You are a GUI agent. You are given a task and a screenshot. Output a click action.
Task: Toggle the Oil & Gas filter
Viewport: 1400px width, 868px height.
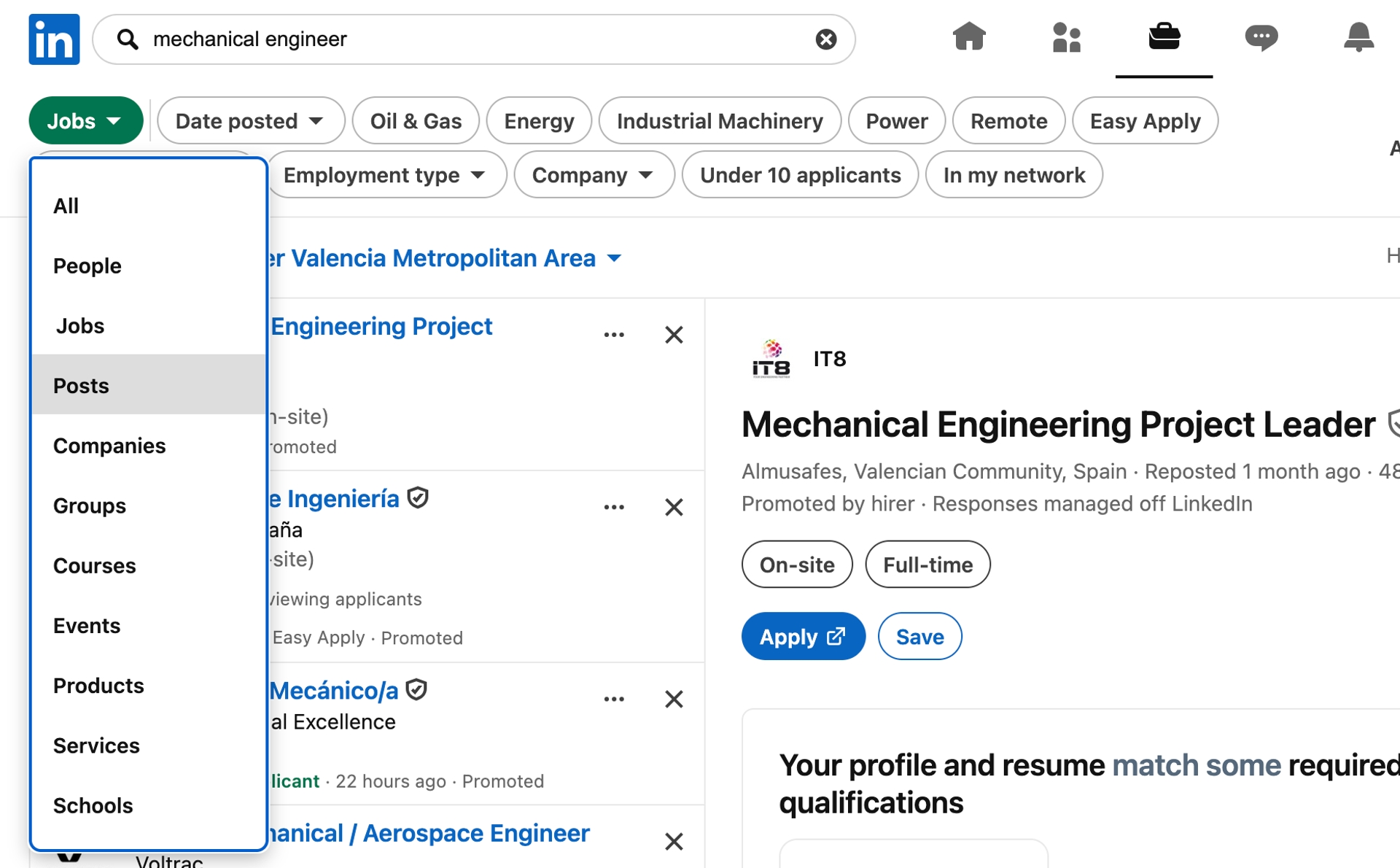point(416,120)
